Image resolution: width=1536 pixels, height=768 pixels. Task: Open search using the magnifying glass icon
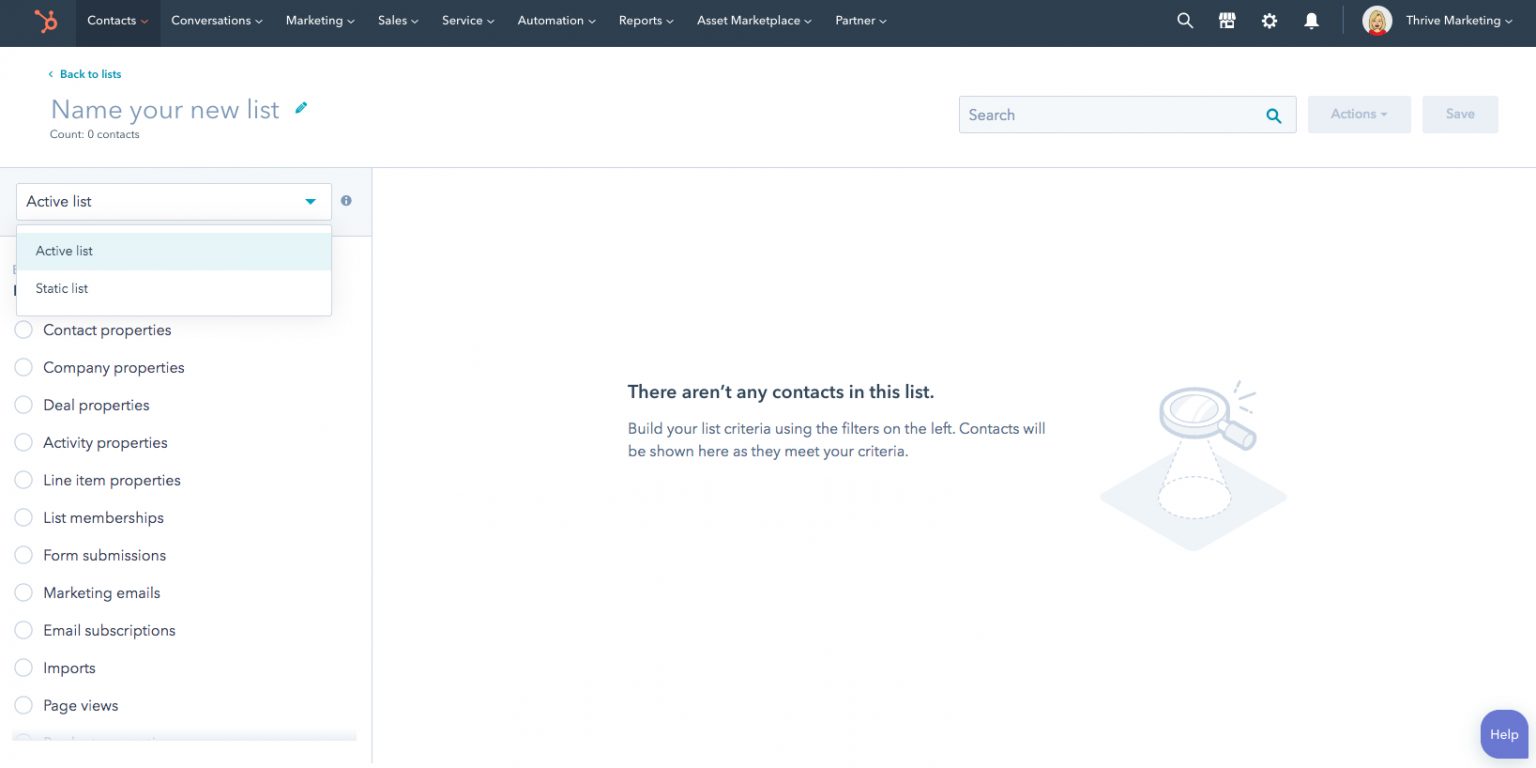(1185, 20)
